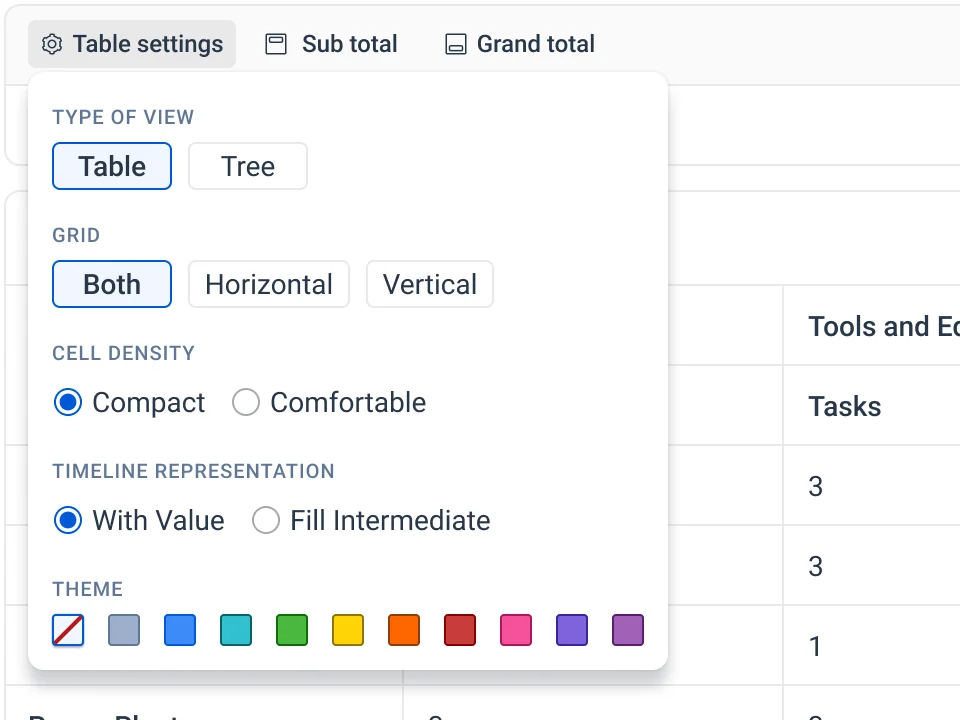This screenshot has width=960, height=720.
Task: Pick the orange theme swatch
Action: (x=404, y=630)
